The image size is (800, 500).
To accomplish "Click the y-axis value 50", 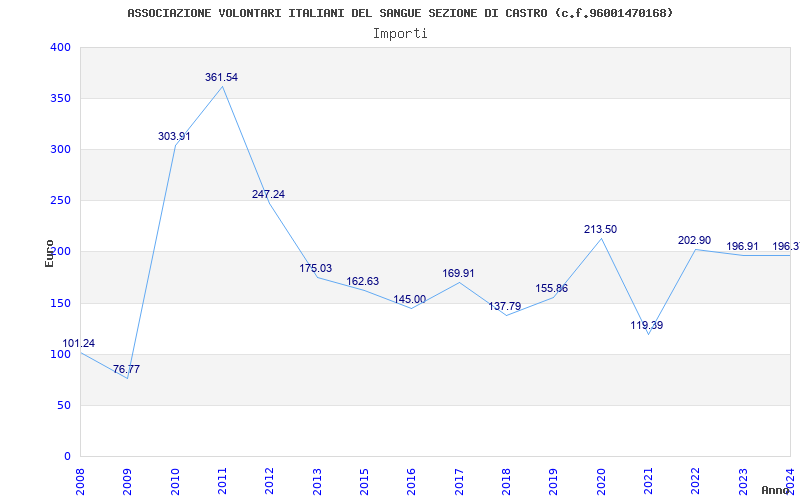I will [64, 405].
